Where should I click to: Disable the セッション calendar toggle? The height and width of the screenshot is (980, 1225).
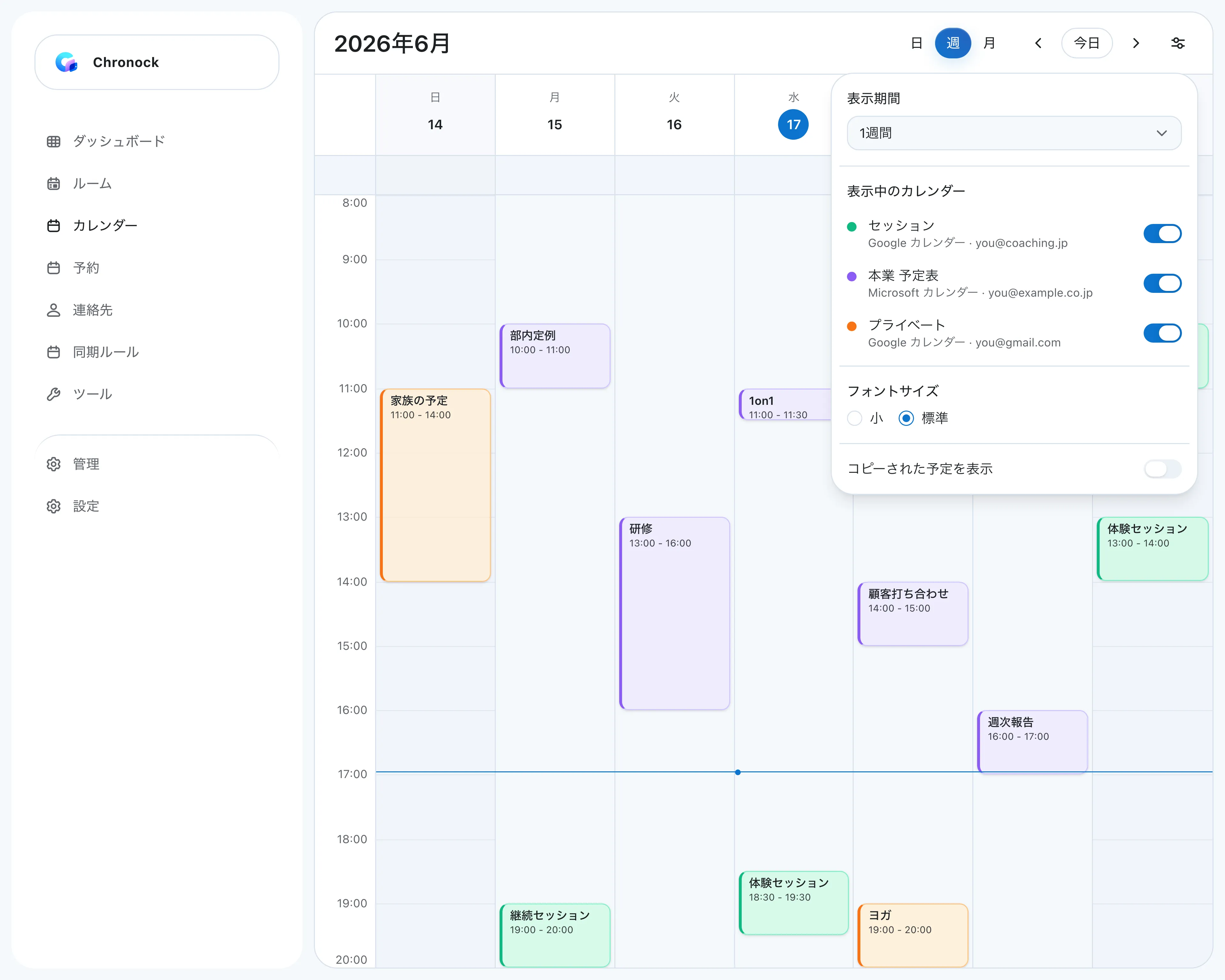[1162, 234]
